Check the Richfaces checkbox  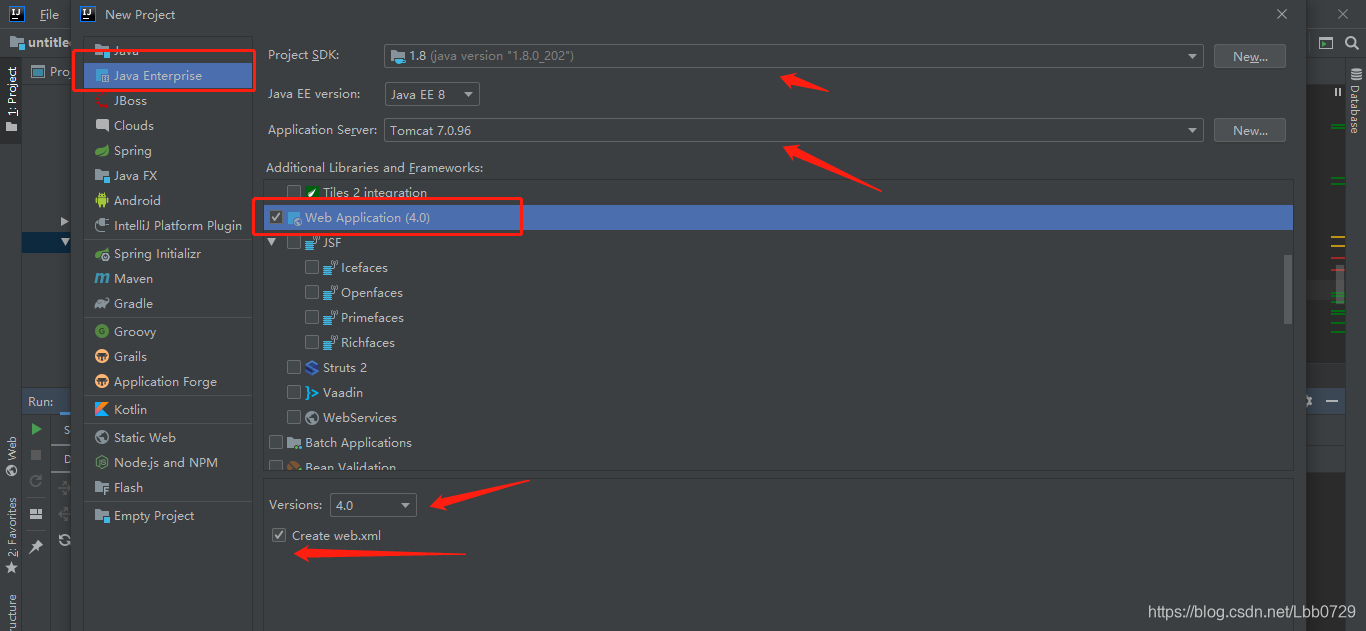pyautogui.click(x=312, y=343)
